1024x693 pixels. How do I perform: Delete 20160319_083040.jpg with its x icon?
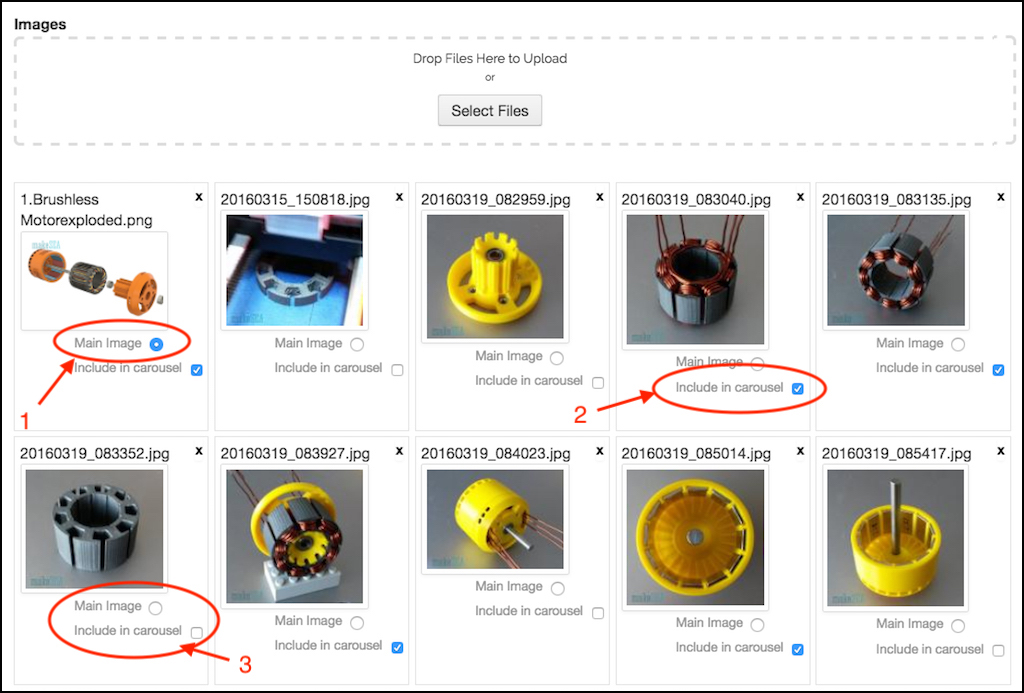point(800,197)
